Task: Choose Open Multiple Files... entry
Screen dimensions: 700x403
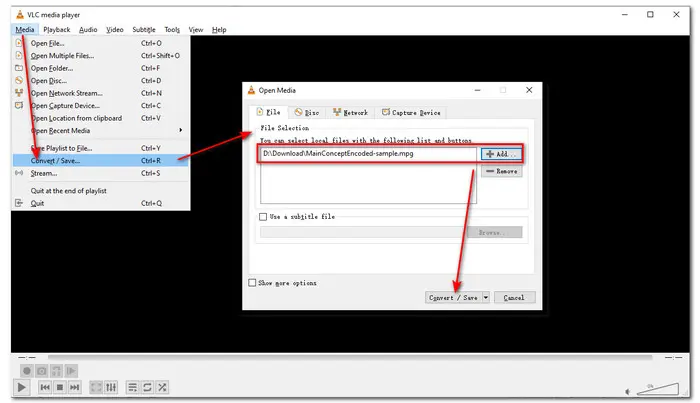Action: 101,56
